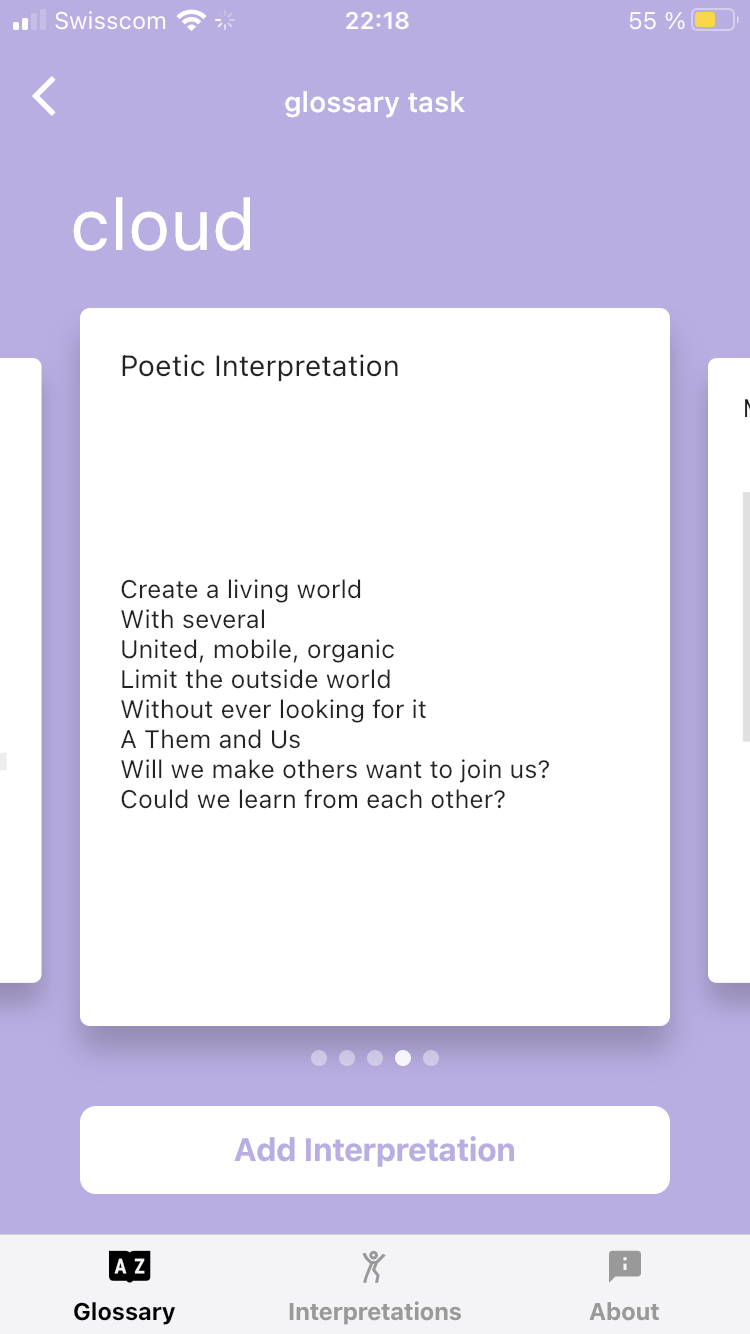
Task: Click the Glossary A-Z icon
Action: [128, 1267]
